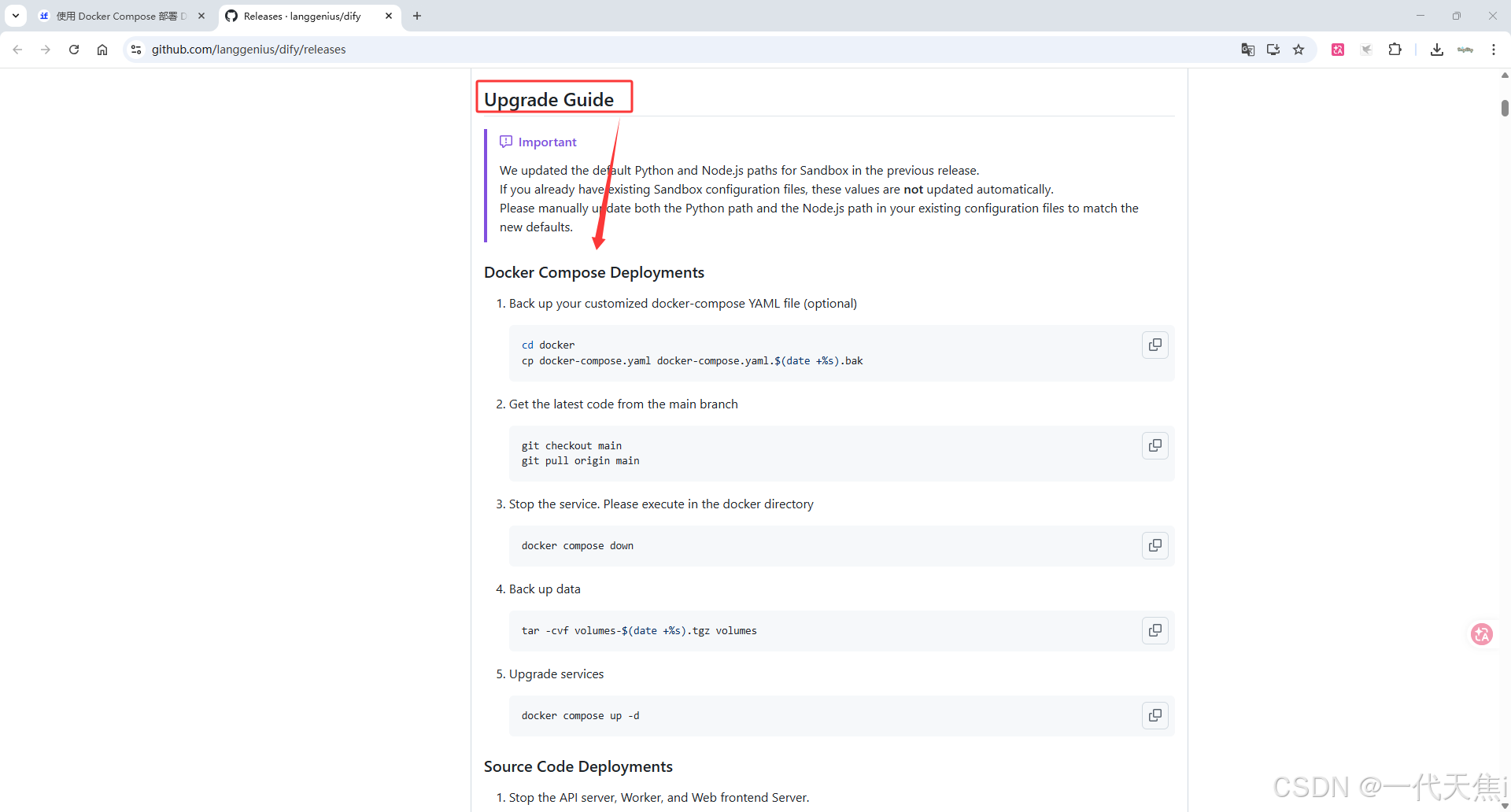
Task: Click the 'Important' callout label
Action: point(547,142)
